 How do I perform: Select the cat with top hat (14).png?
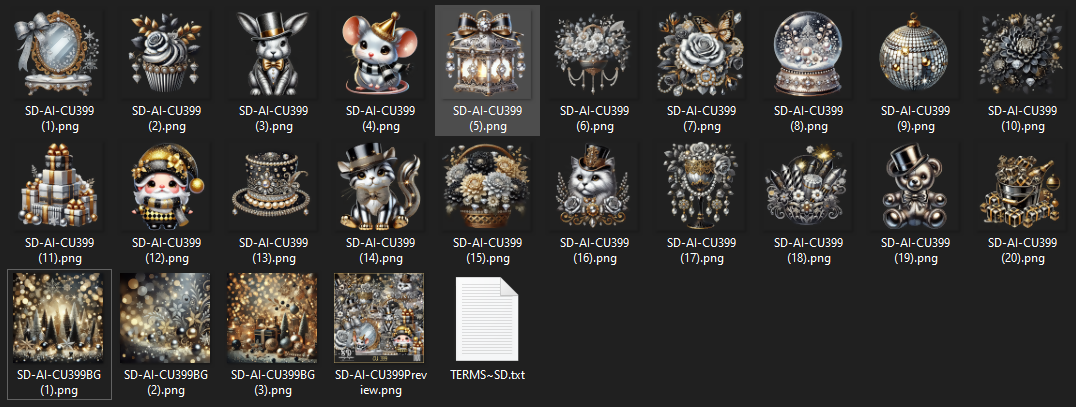coord(380,186)
